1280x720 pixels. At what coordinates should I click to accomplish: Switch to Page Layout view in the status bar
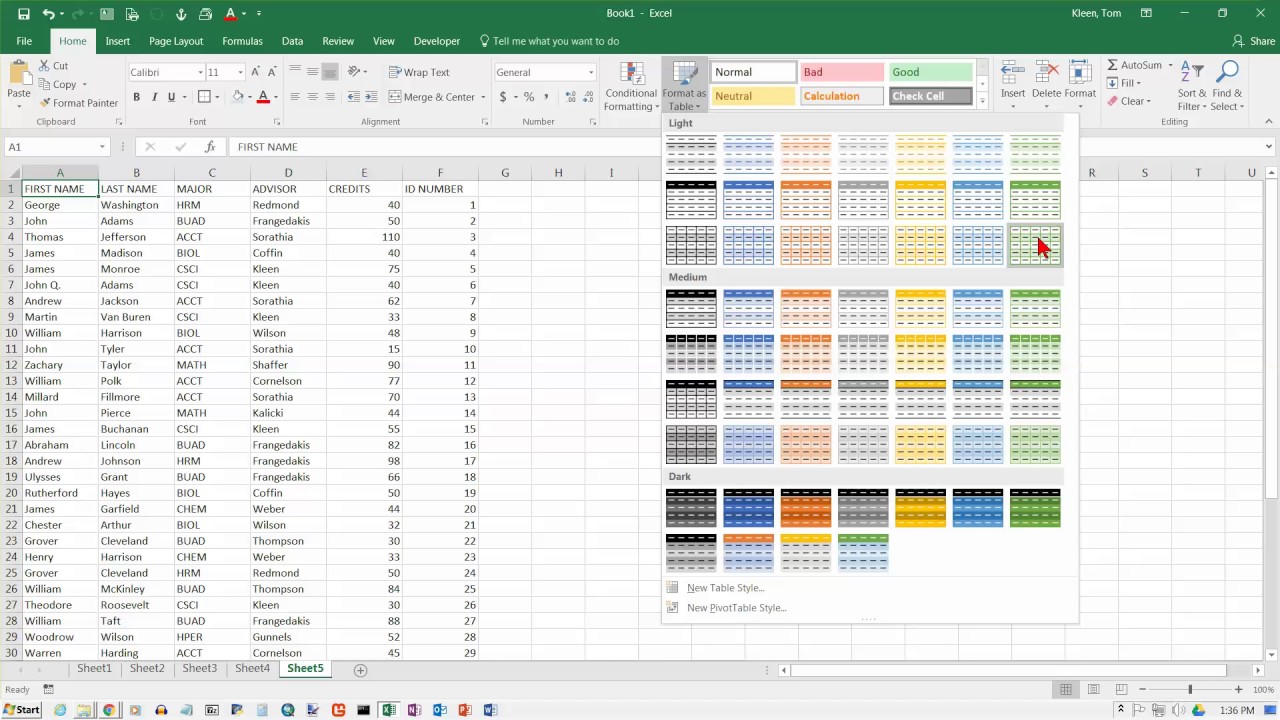pyautogui.click(x=1092, y=690)
